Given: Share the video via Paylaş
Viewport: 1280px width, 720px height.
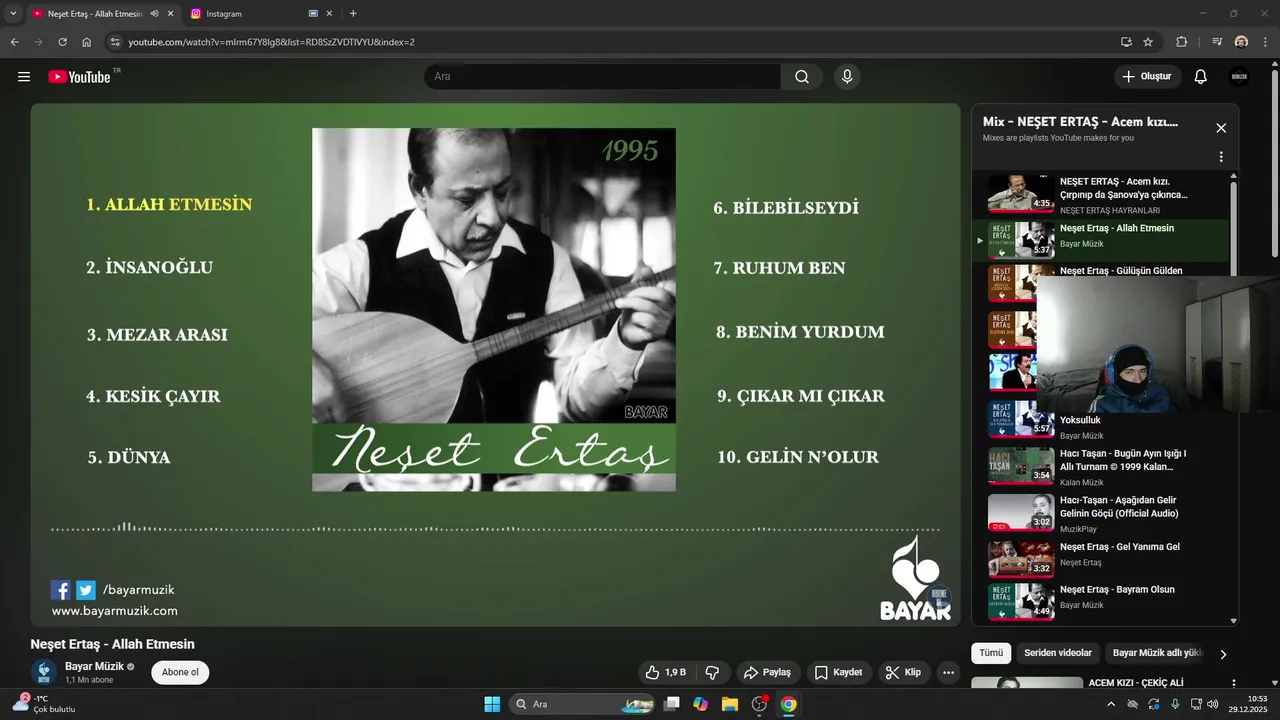Looking at the screenshot, I should [767, 672].
